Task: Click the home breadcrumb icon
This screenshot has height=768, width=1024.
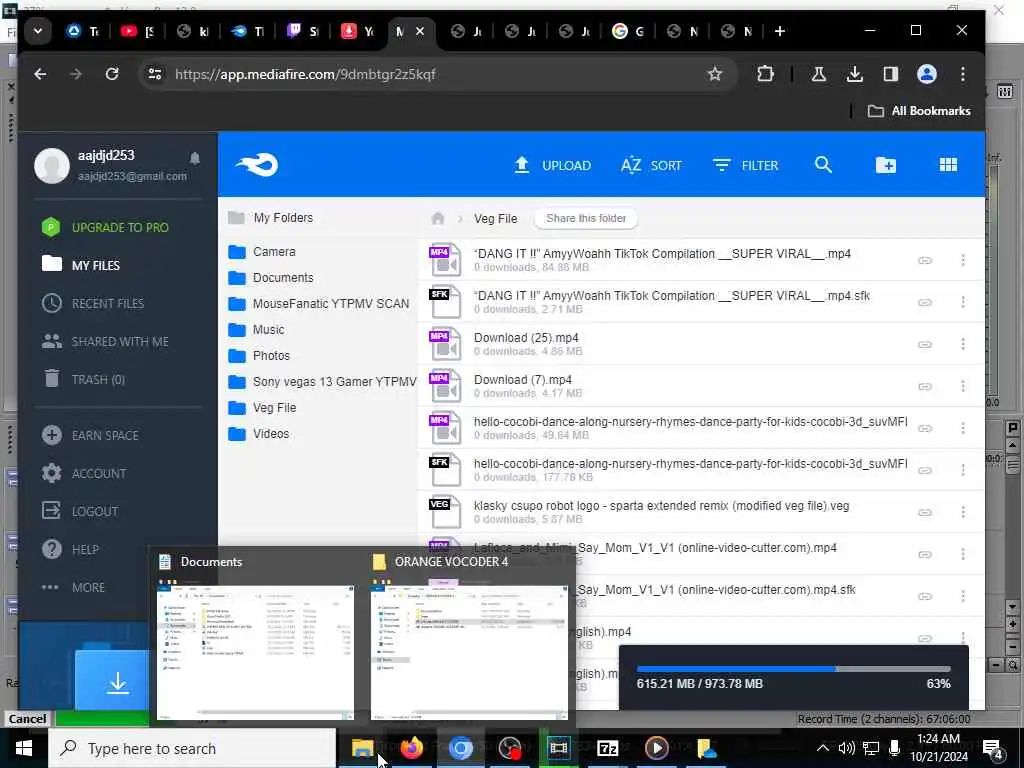Action: click(438, 218)
